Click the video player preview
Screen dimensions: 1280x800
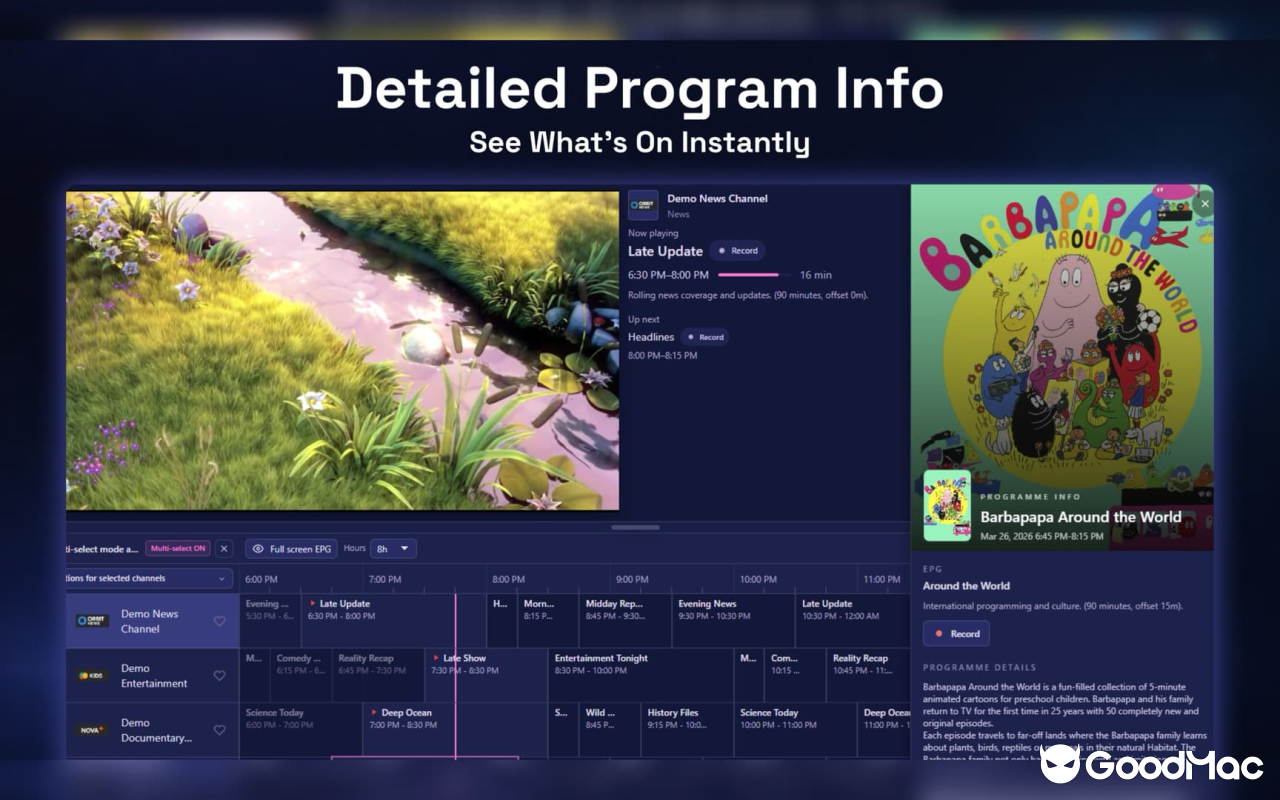click(342, 351)
